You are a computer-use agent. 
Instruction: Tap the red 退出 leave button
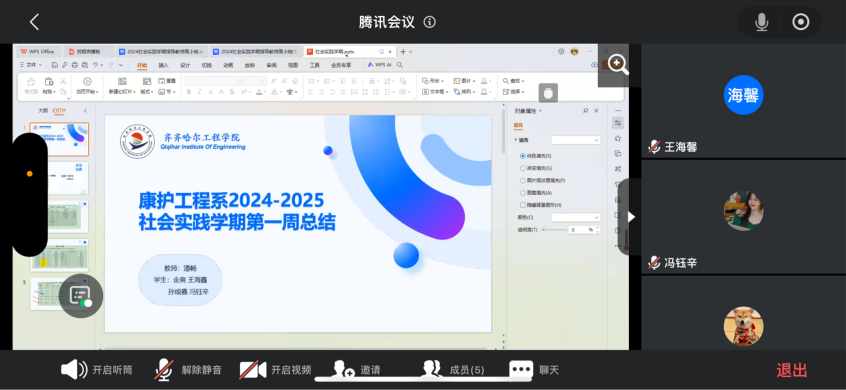click(792, 370)
